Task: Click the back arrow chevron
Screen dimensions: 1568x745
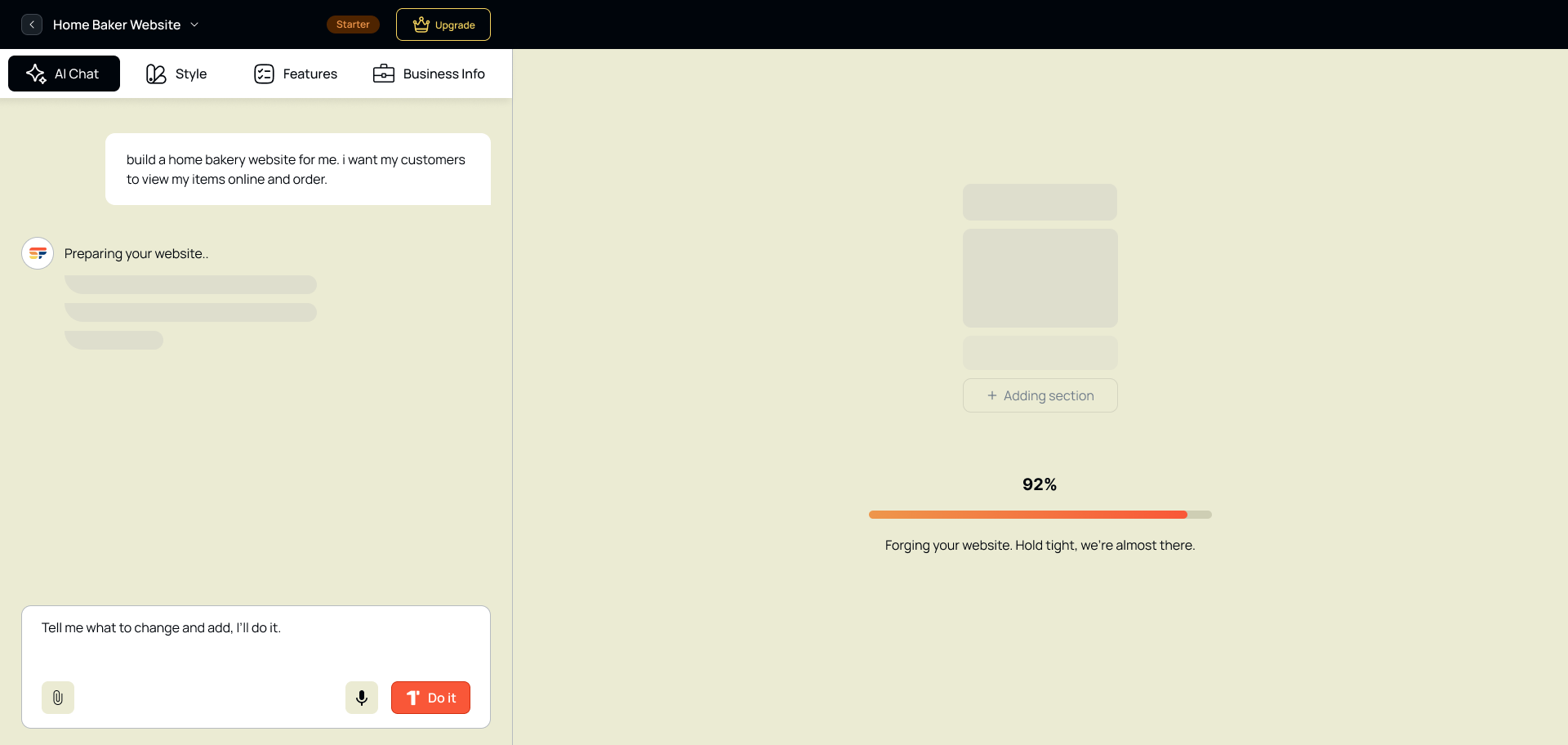Action: coord(31,24)
